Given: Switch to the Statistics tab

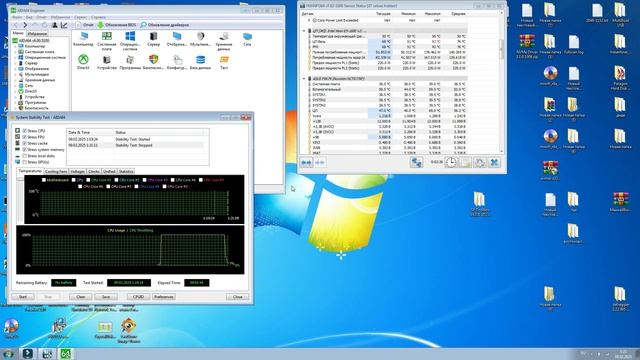Looking at the screenshot, I should coord(126,171).
